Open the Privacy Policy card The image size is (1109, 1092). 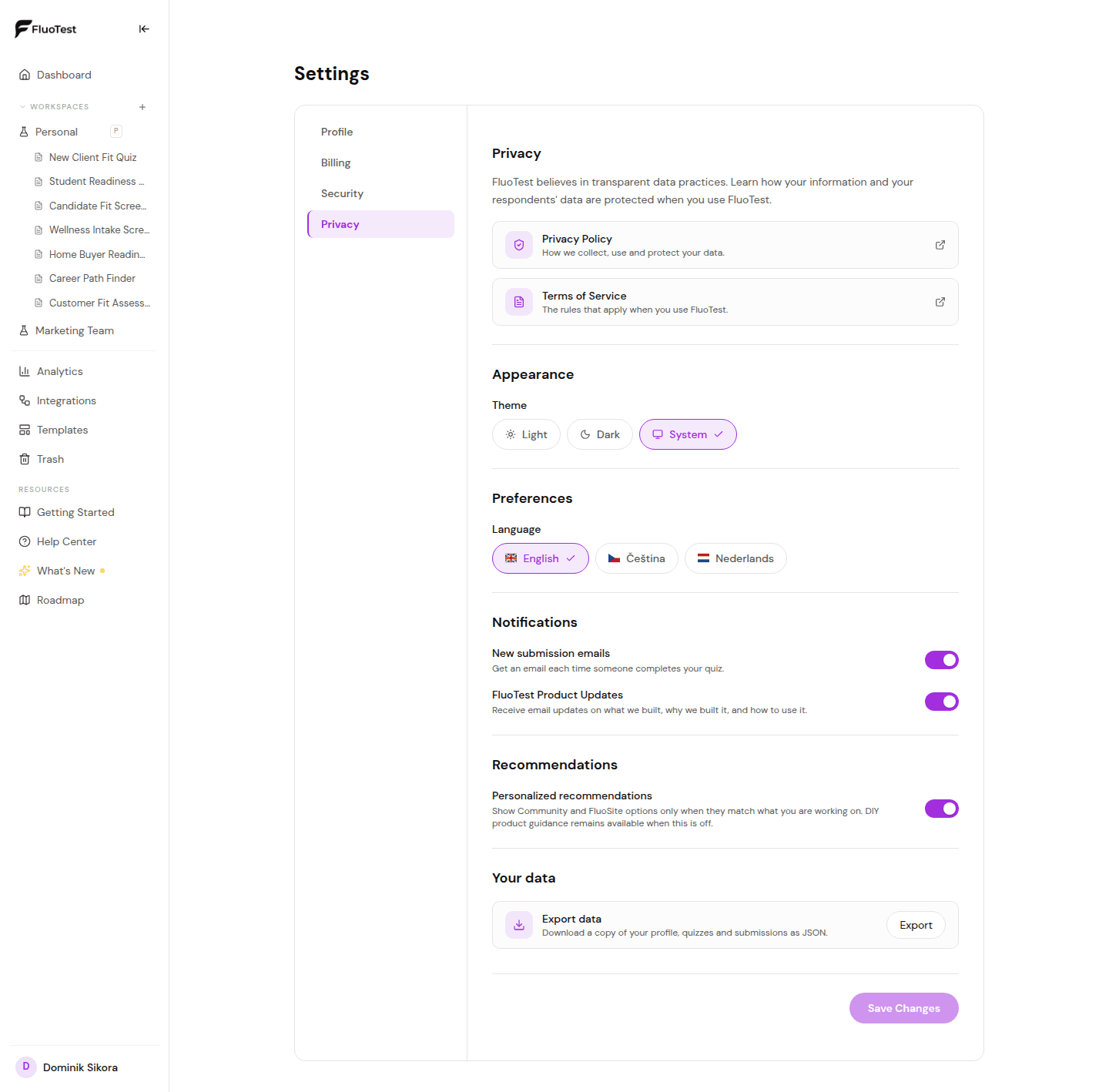(x=725, y=245)
